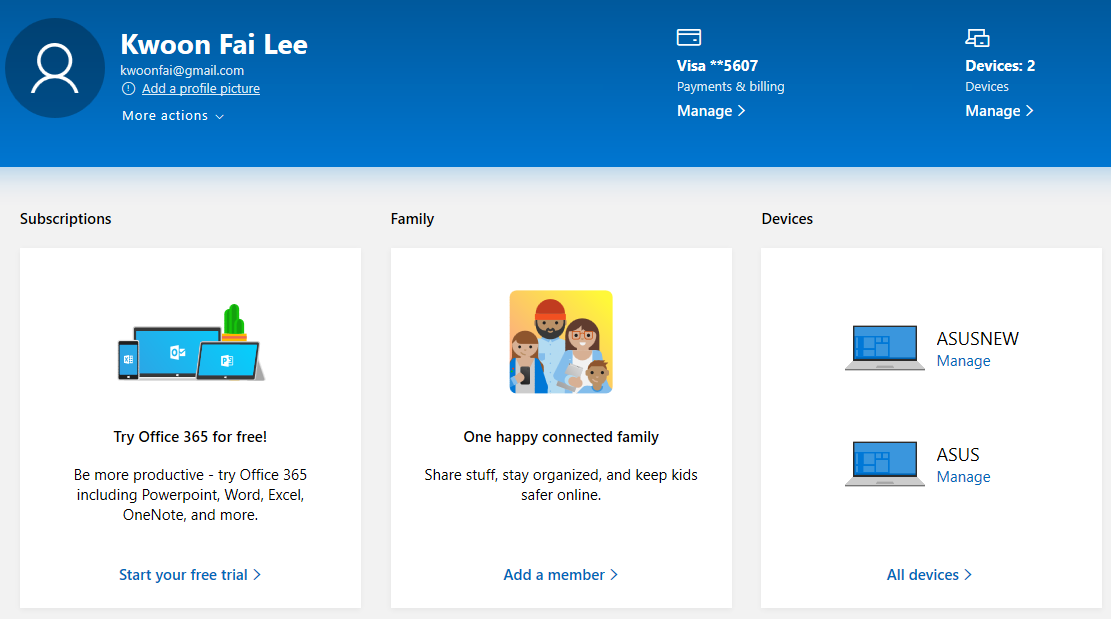
Task: Click the info icon beside Add a profile picture
Action: 128,89
